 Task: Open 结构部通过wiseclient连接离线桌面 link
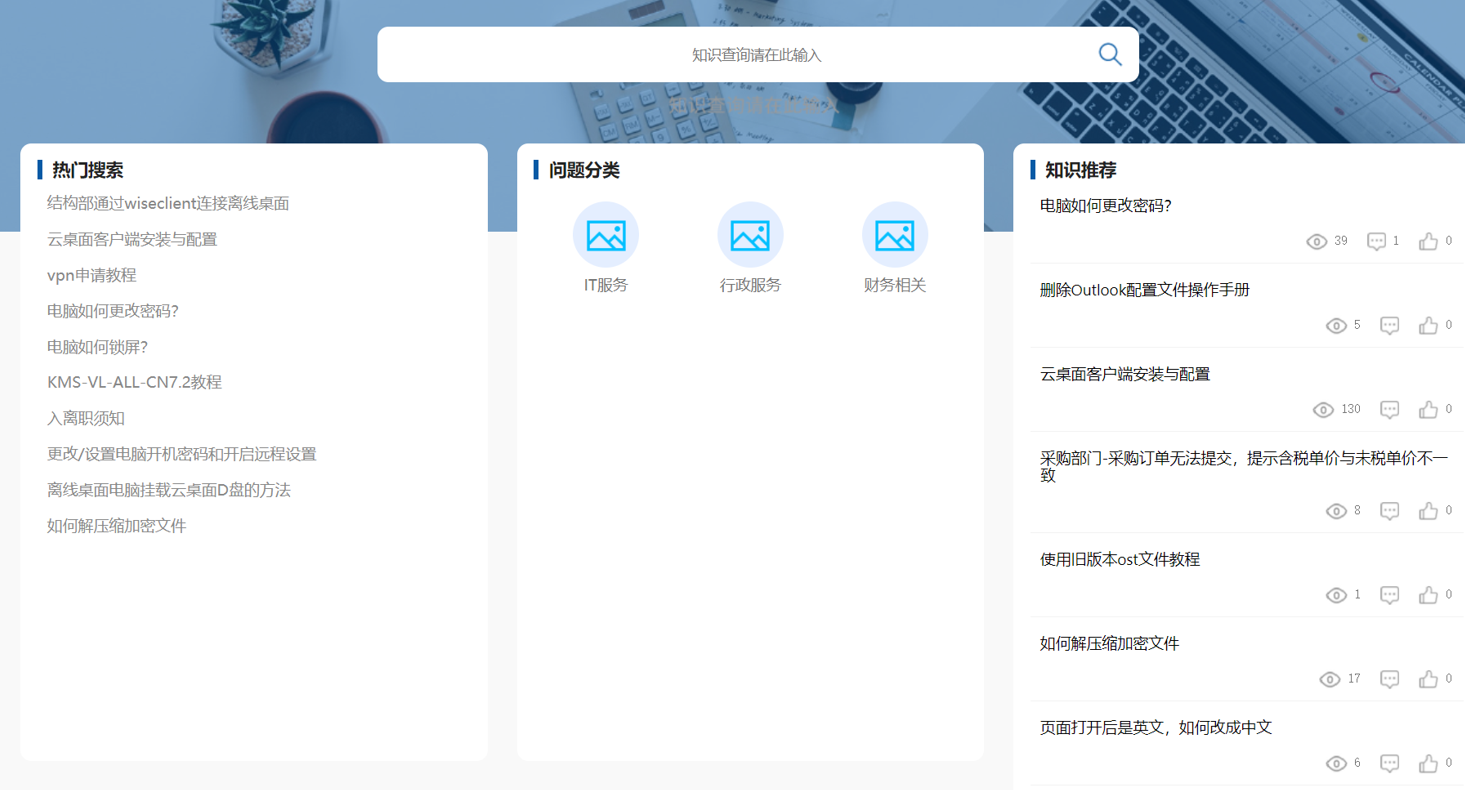point(168,203)
